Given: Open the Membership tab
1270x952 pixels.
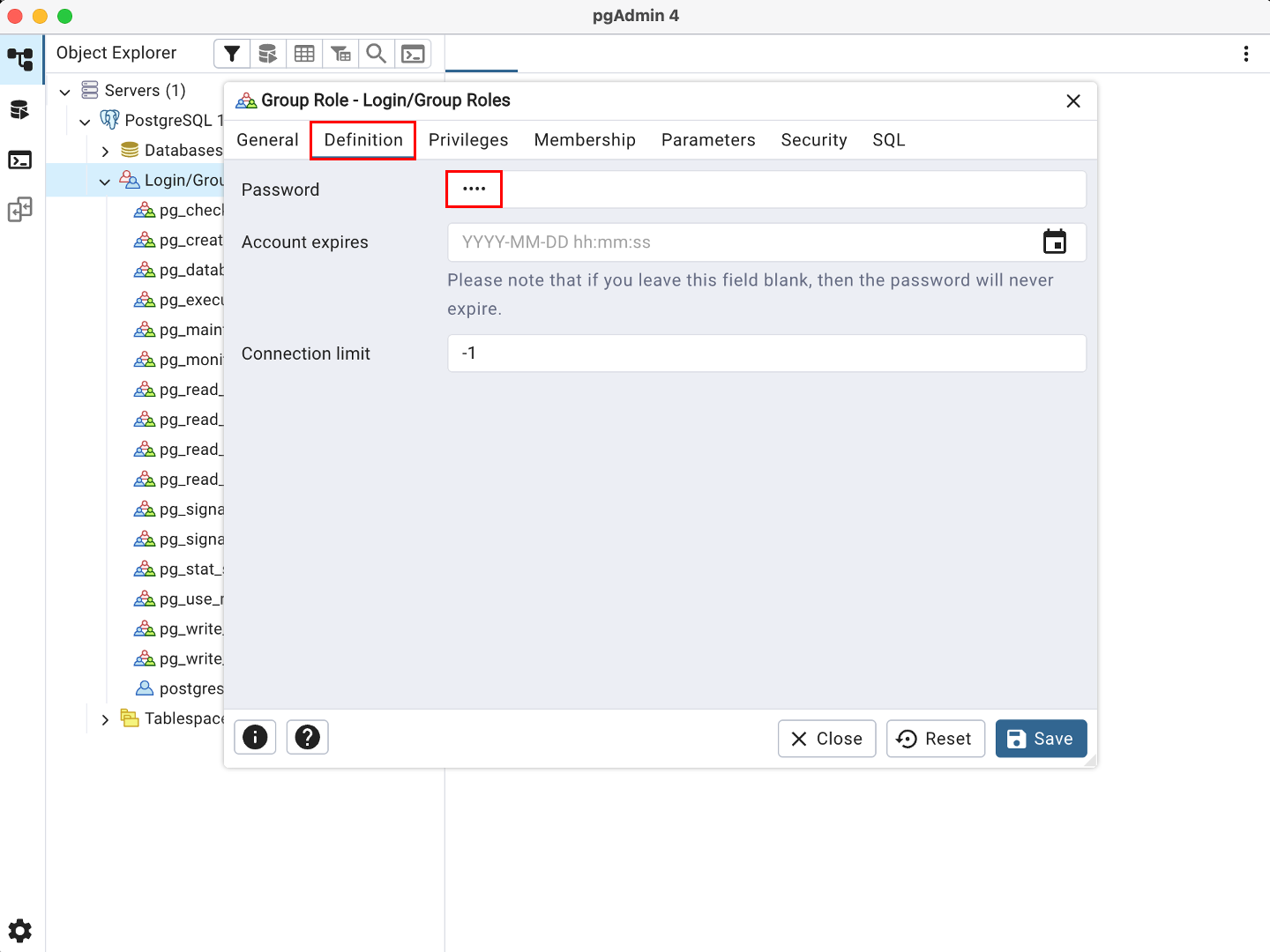Looking at the screenshot, I should (x=585, y=140).
